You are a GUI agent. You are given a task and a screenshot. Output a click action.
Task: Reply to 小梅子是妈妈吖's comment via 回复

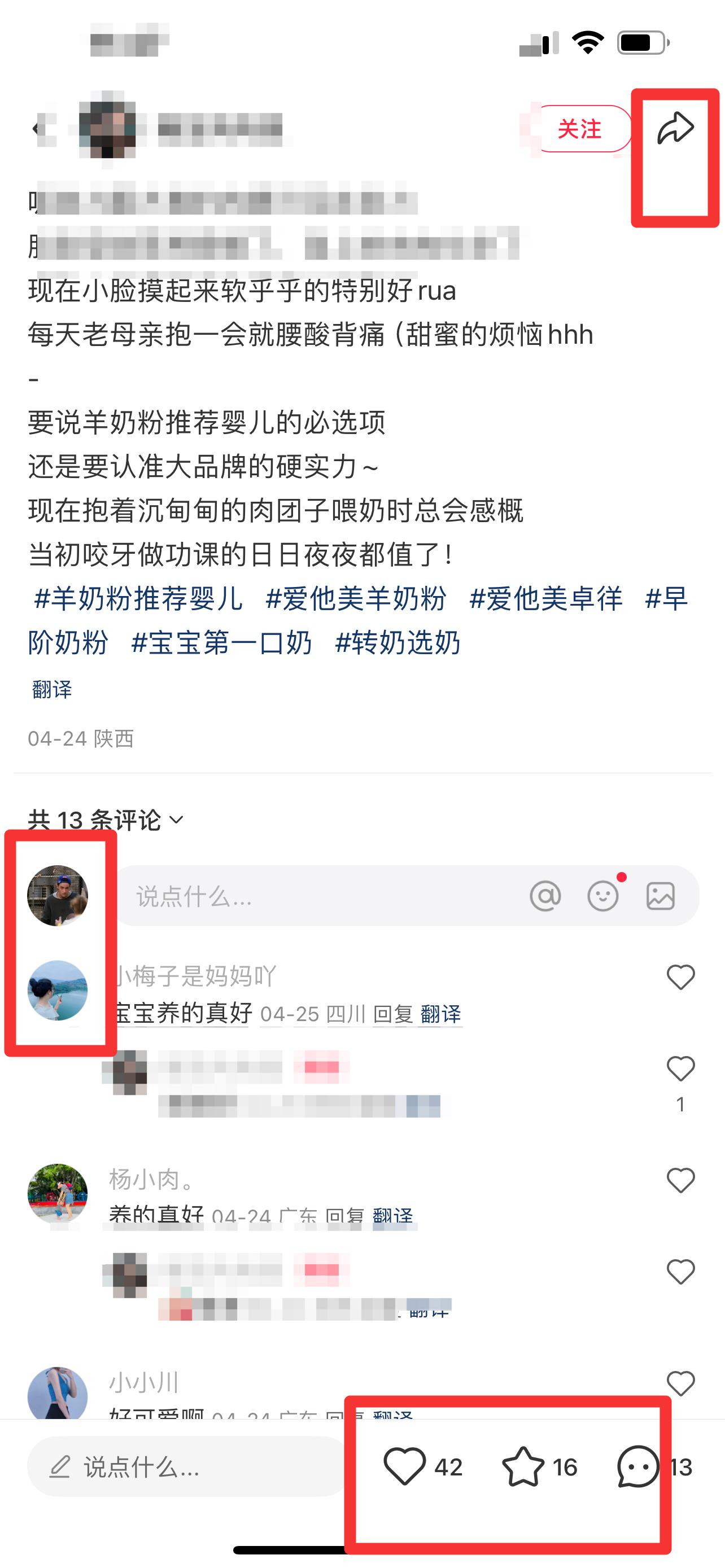click(393, 1014)
